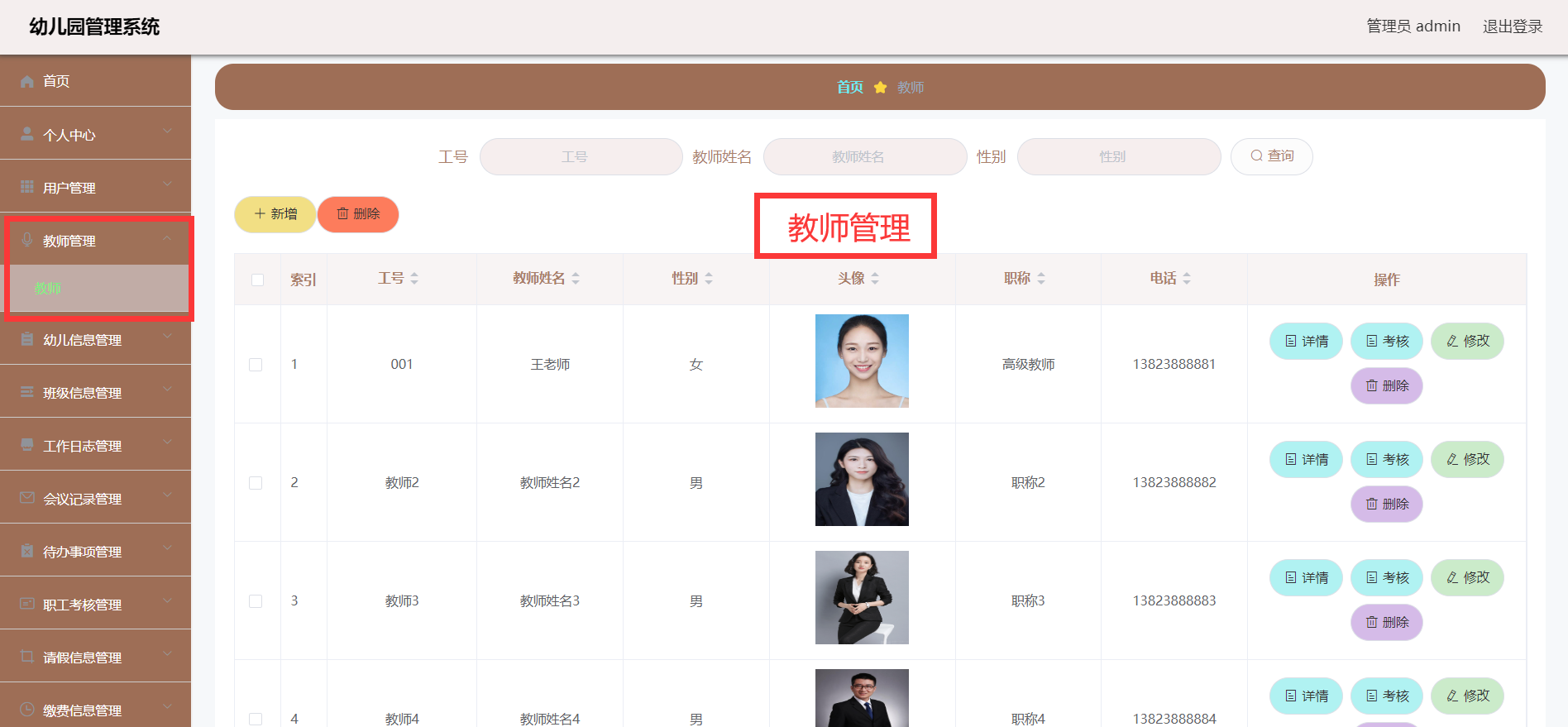Open 详情 for 王老师

pyautogui.click(x=1306, y=341)
